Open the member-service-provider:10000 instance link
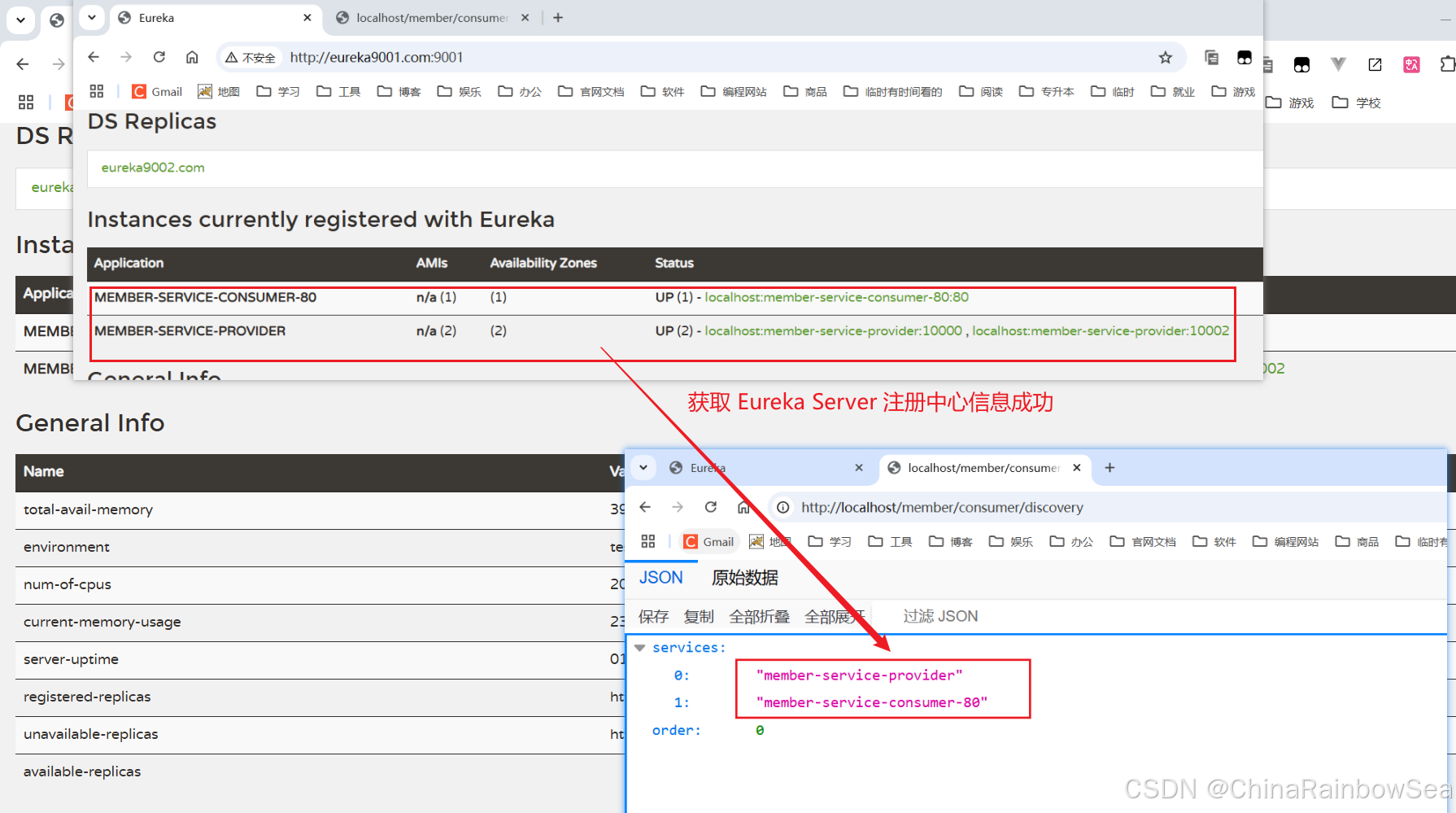The image size is (1456, 813). (x=833, y=331)
